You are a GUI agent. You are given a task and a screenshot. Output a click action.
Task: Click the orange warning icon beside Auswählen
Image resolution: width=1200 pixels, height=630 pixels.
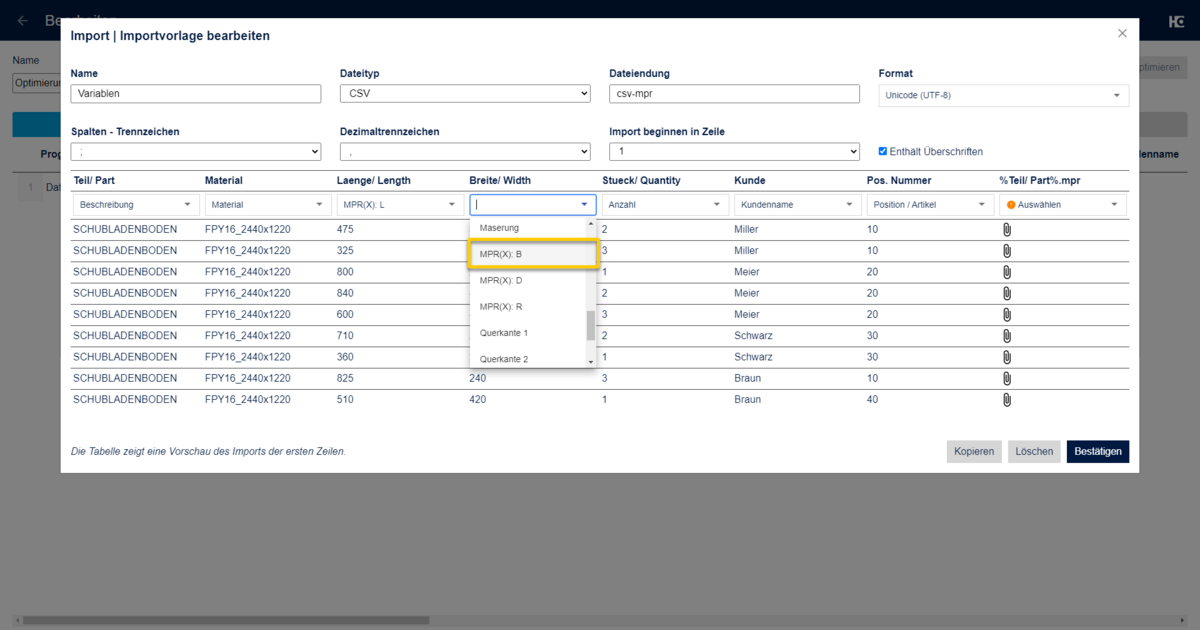point(1011,204)
